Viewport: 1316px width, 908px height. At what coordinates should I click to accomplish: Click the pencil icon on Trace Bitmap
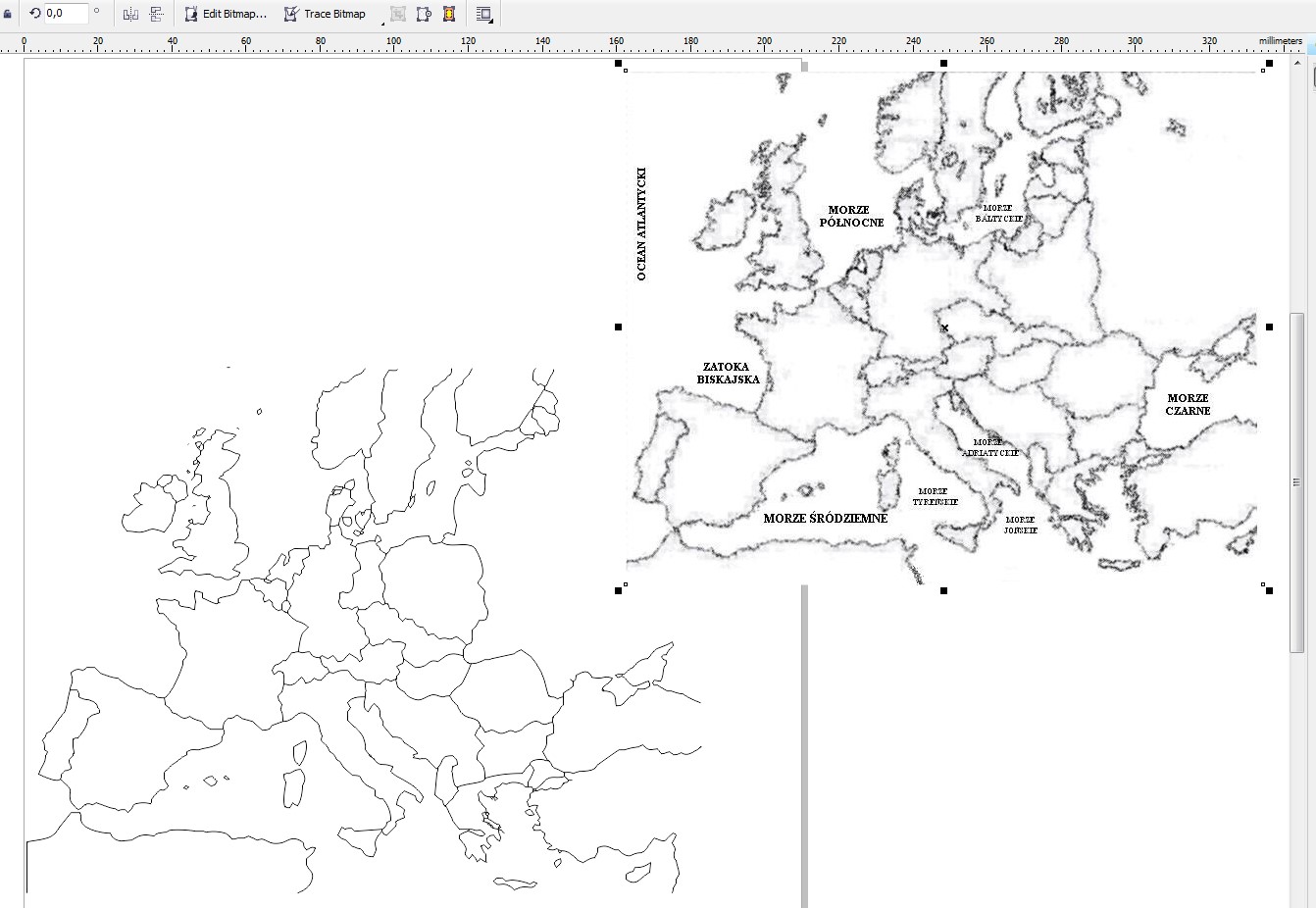290,13
